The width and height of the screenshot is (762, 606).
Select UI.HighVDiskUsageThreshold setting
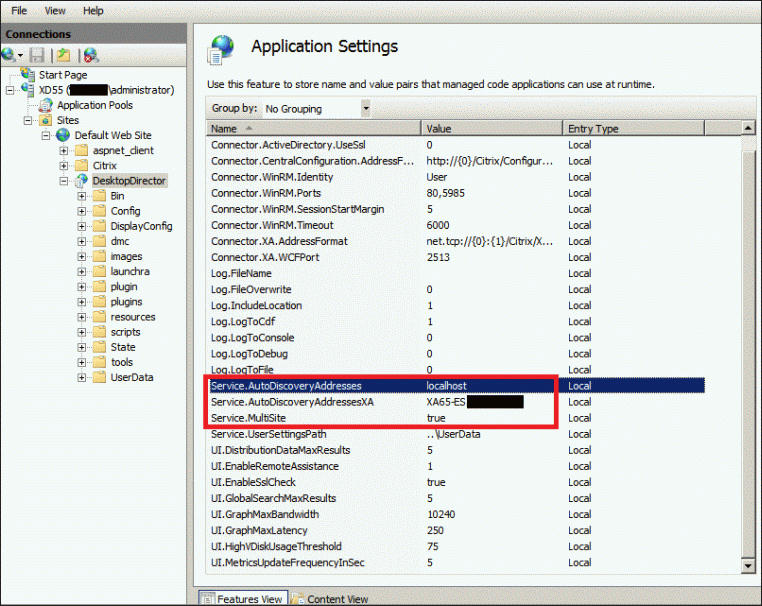click(x=456, y=546)
